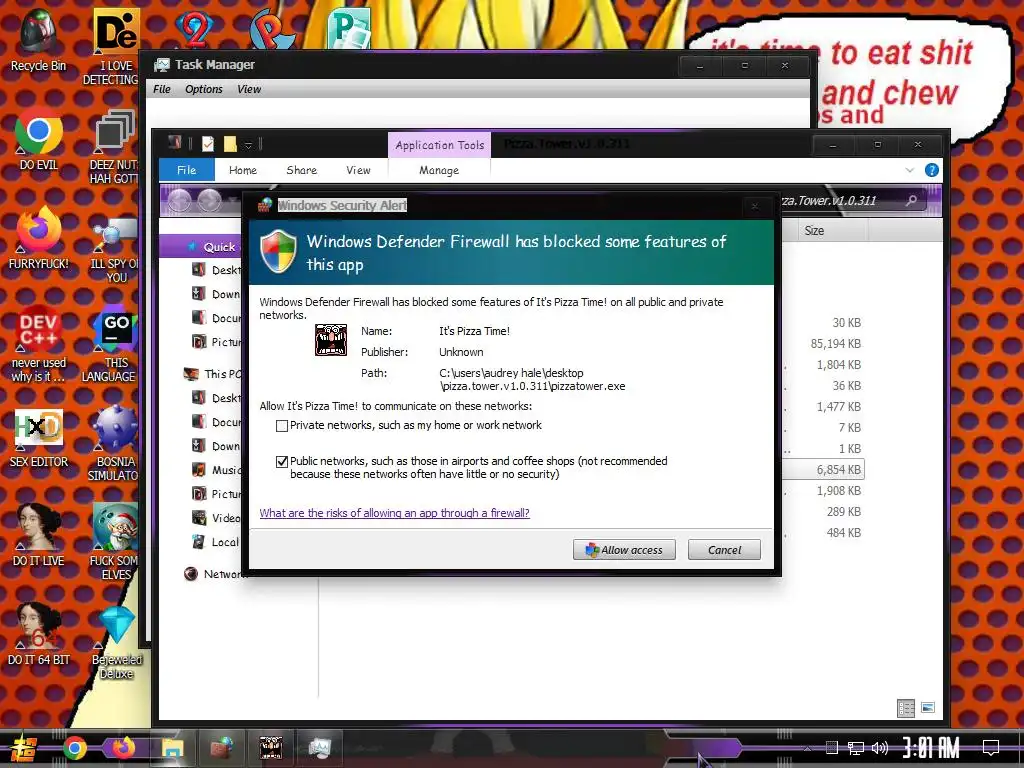Switch to Task Manager on the taskbar
Screen dimensions: 1024x768
tap(320, 748)
